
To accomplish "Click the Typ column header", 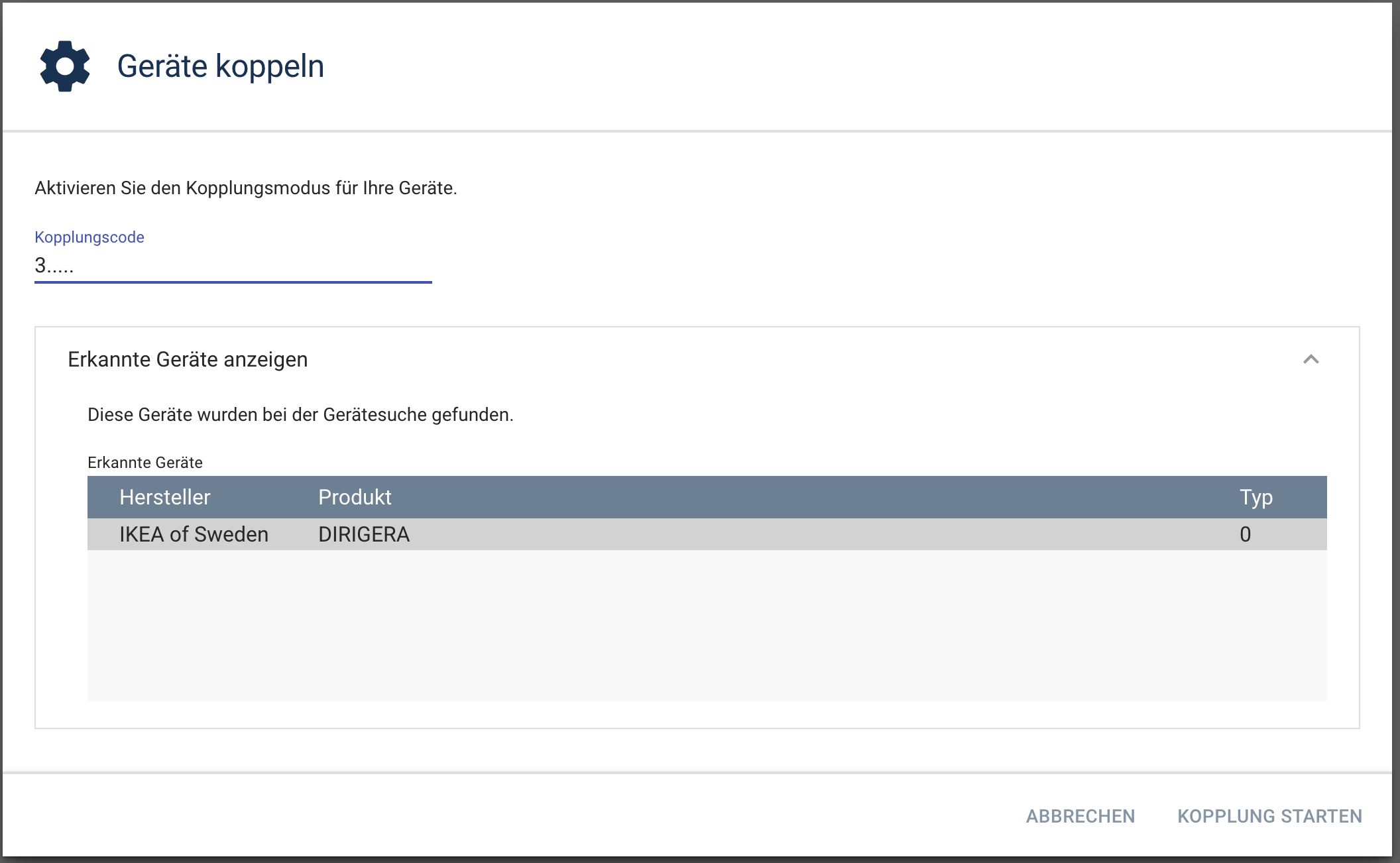I will click(1256, 497).
